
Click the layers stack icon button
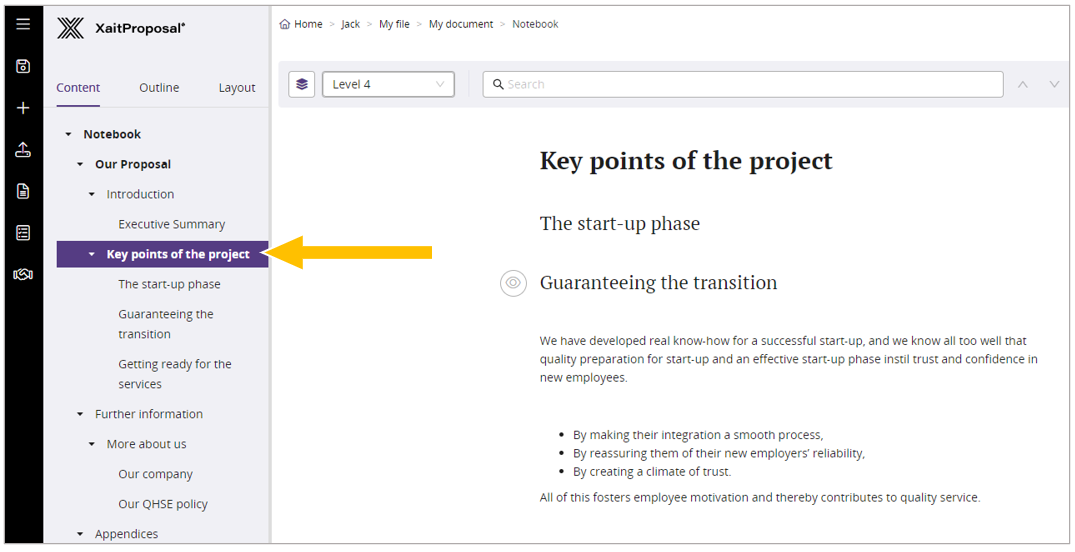point(302,85)
